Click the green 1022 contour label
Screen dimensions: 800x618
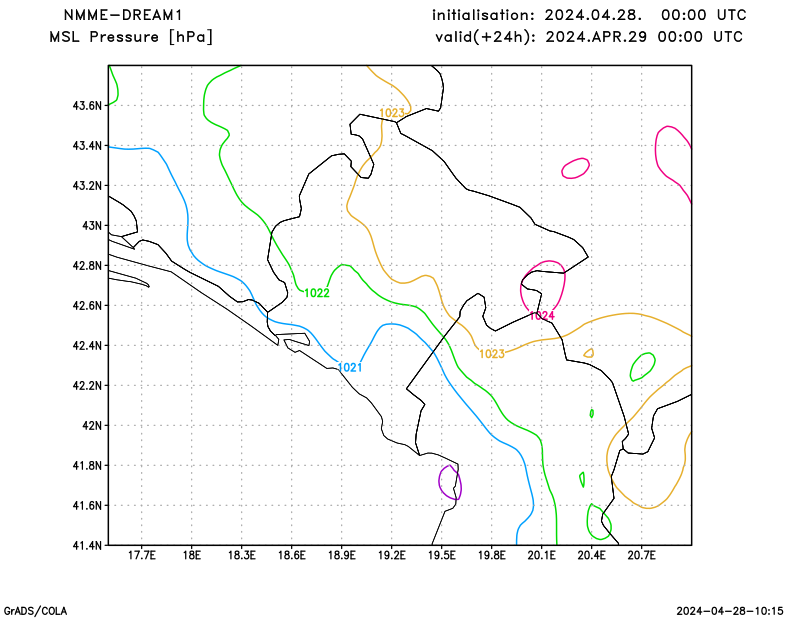click(x=317, y=293)
